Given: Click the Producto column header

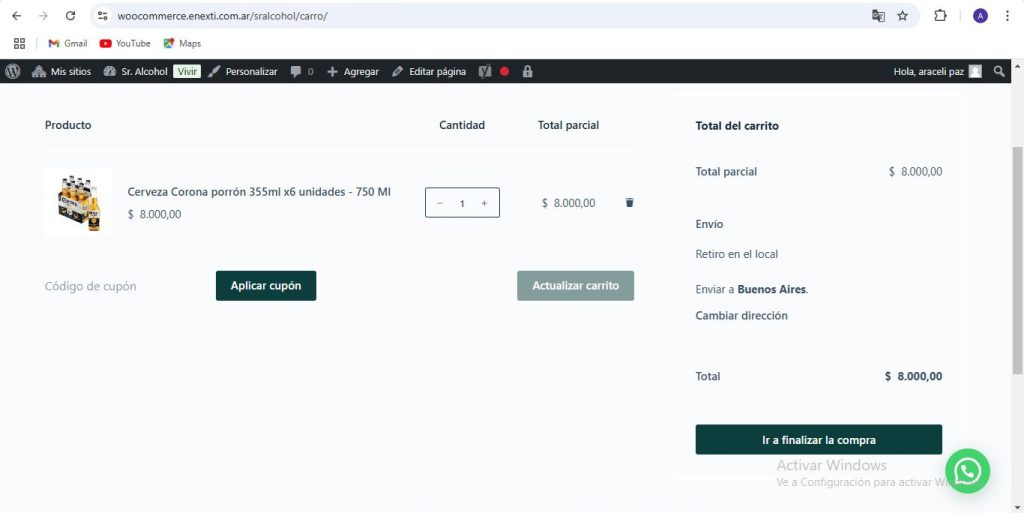Looking at the screenshot, I should pyautogui.click(x=68, y=125).
